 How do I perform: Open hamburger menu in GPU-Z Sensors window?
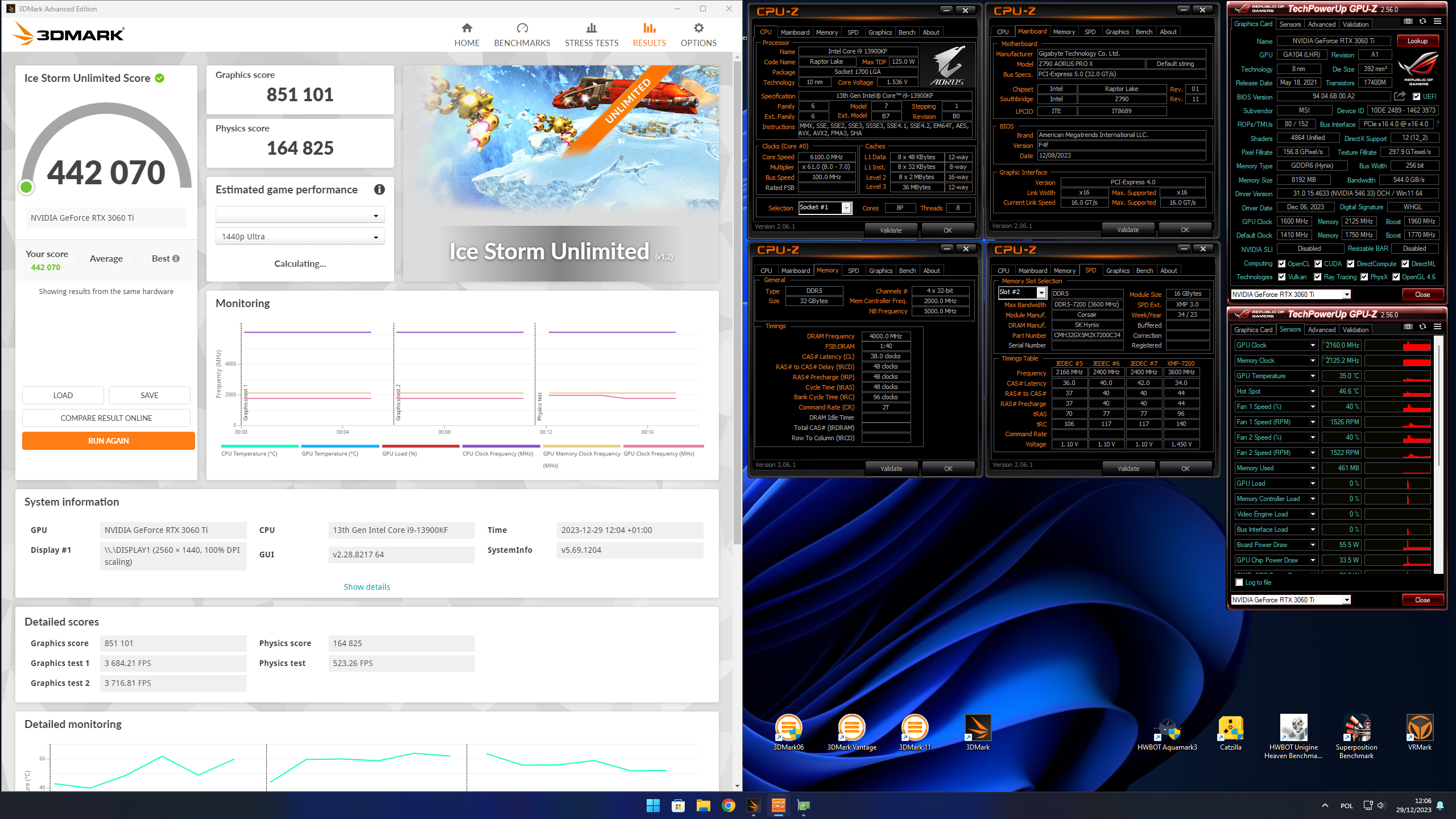coord(1437,327)
